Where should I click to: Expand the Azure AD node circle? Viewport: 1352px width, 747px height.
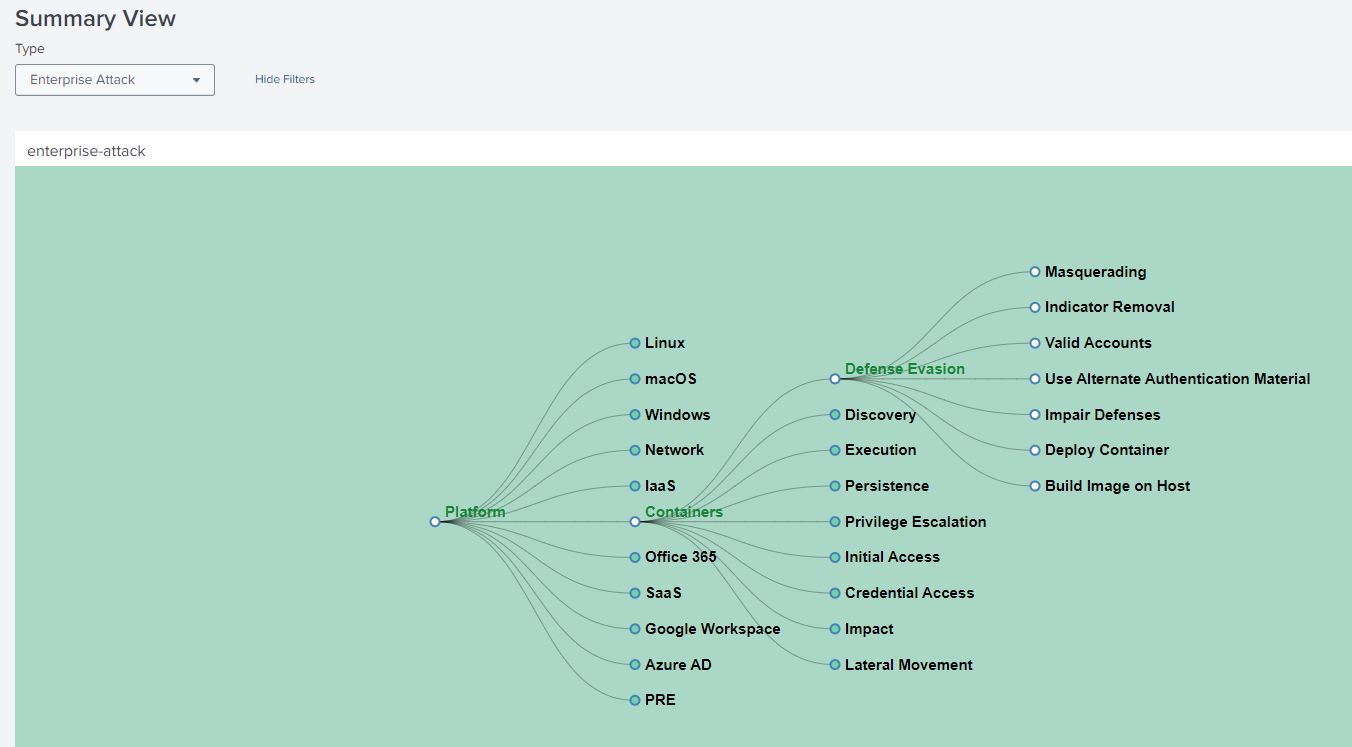click(635, 665)
